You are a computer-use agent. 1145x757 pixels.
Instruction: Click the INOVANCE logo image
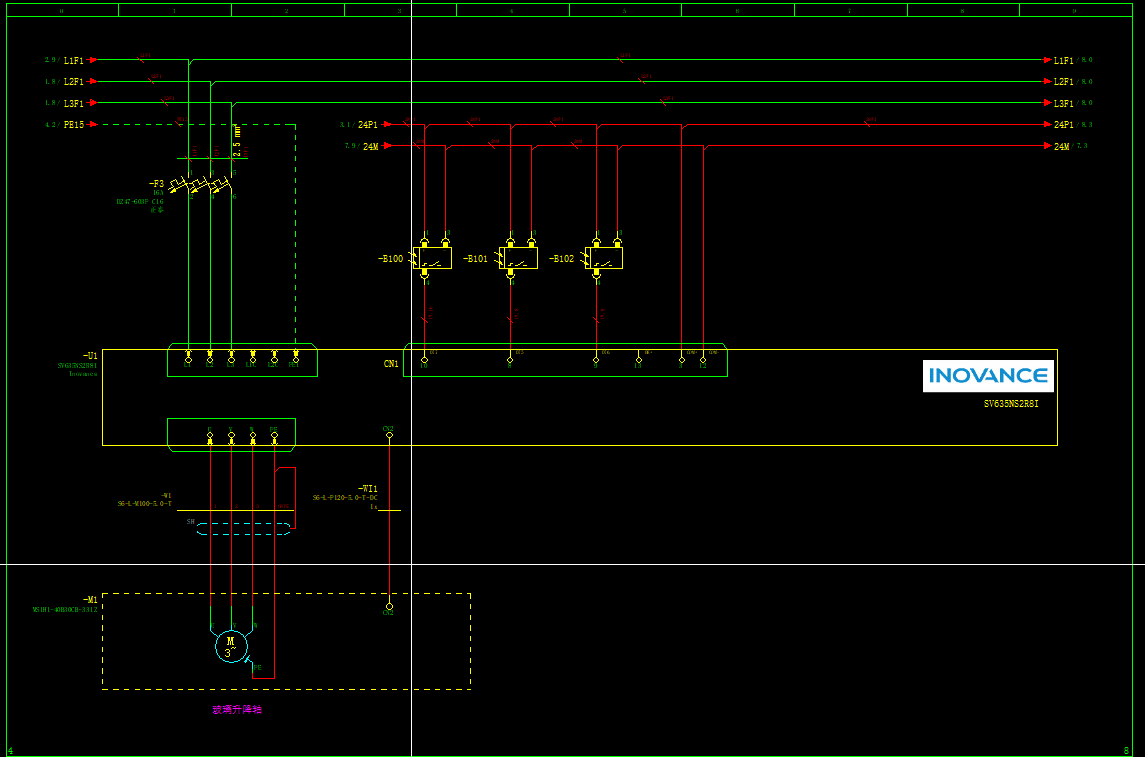(988, 376)
